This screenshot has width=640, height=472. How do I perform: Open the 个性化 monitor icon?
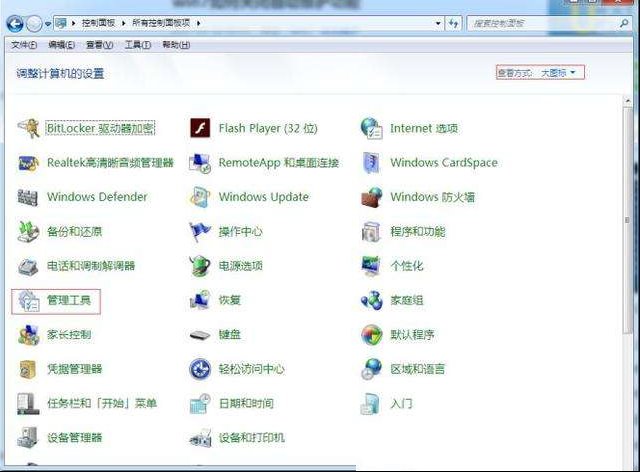pos(371,266)
